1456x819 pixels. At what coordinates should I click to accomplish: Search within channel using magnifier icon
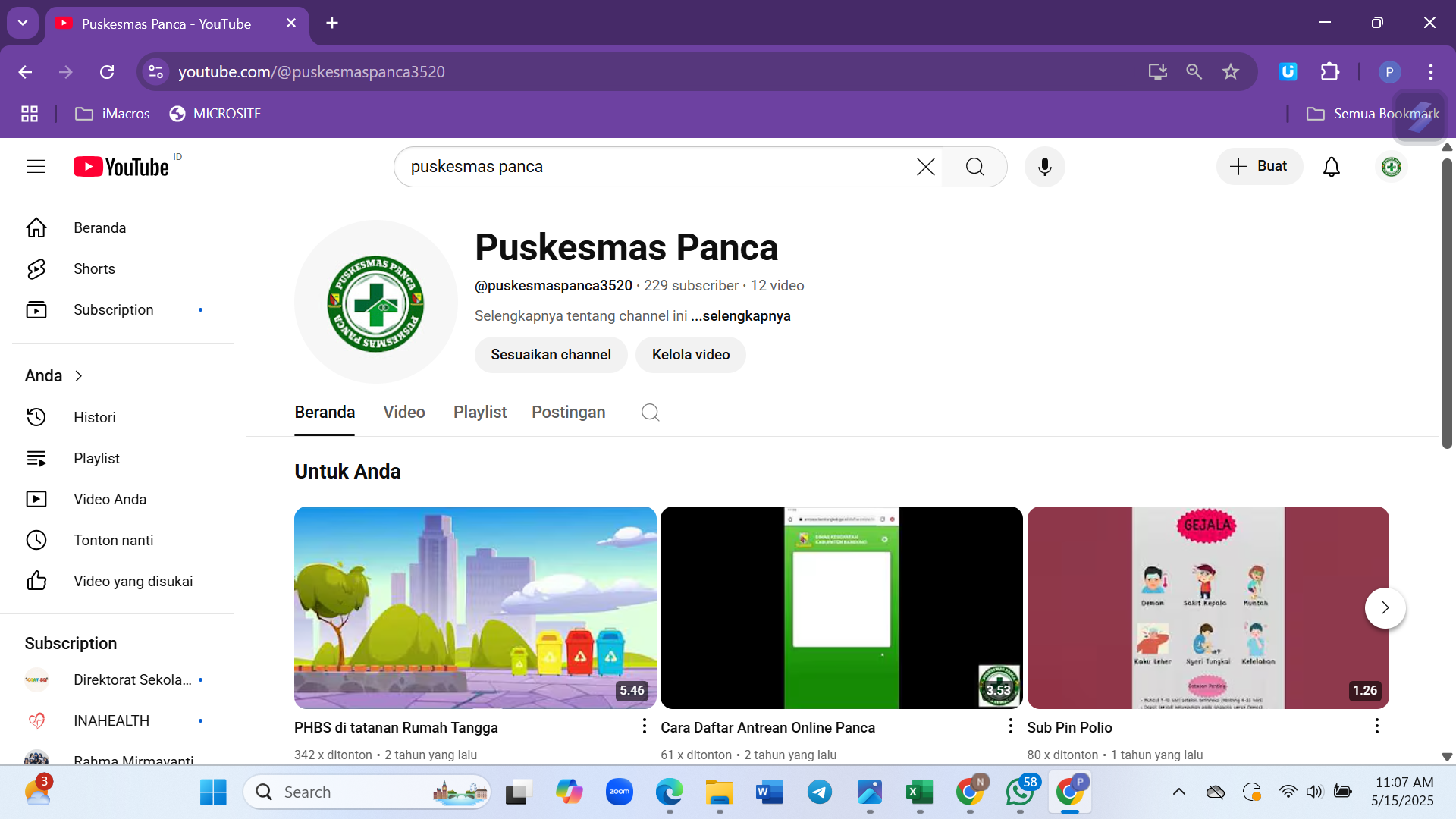(650, 412)
